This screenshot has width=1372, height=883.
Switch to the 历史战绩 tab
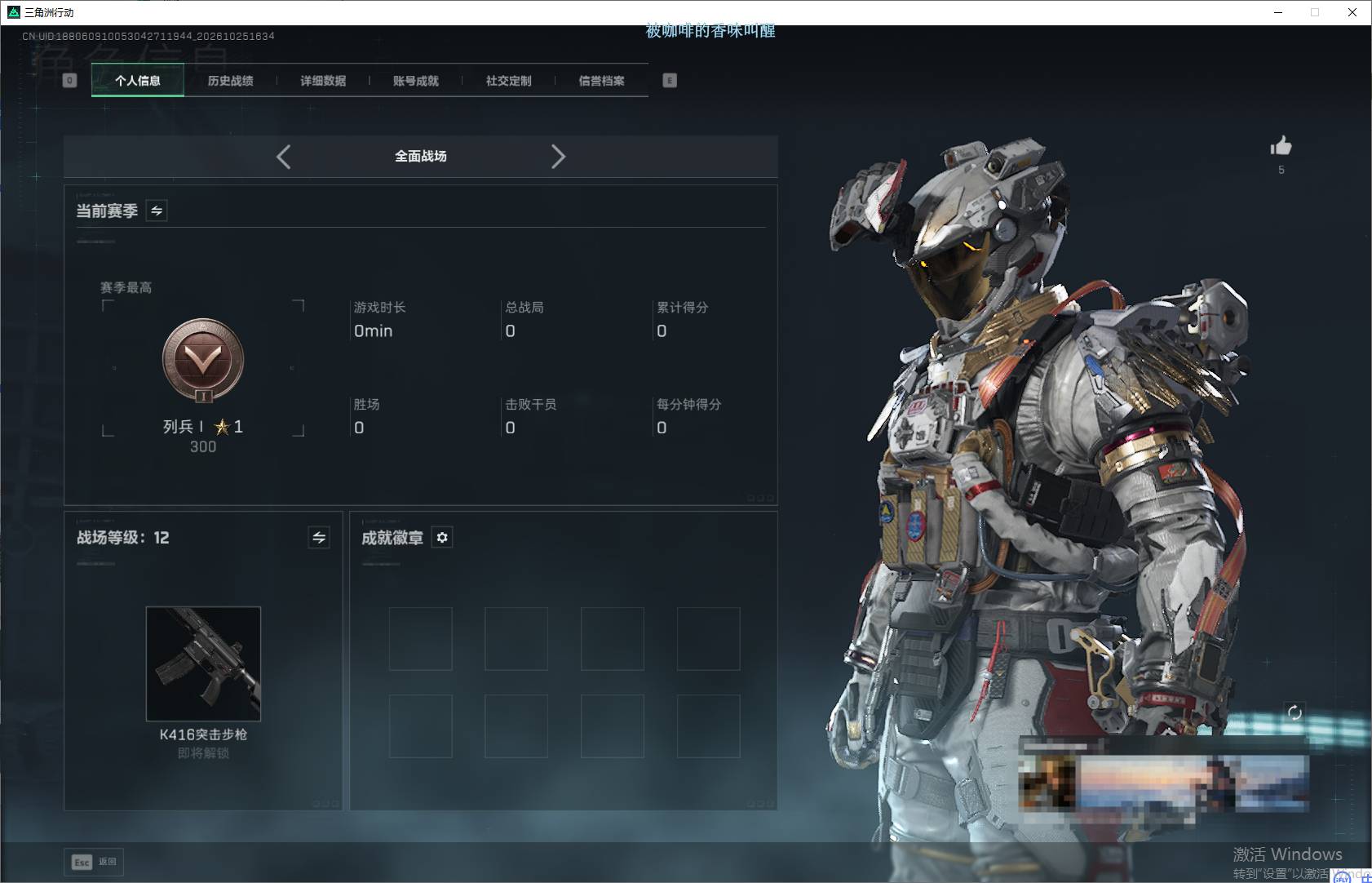click(x=231, y=80)
